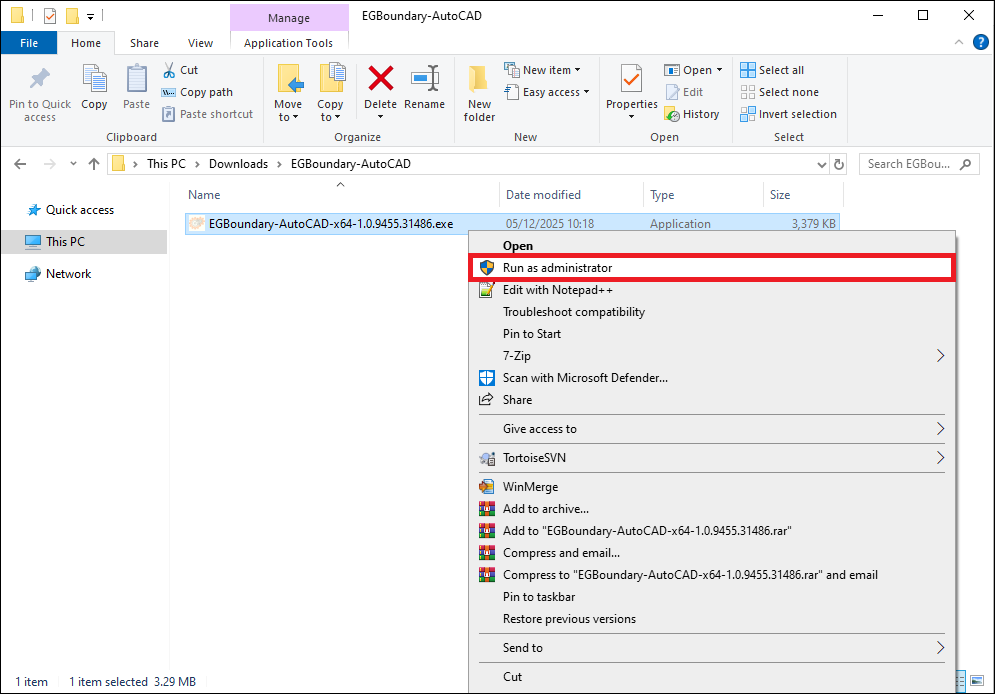
Task: Click the History ribbon button
Action: point(692,114)
